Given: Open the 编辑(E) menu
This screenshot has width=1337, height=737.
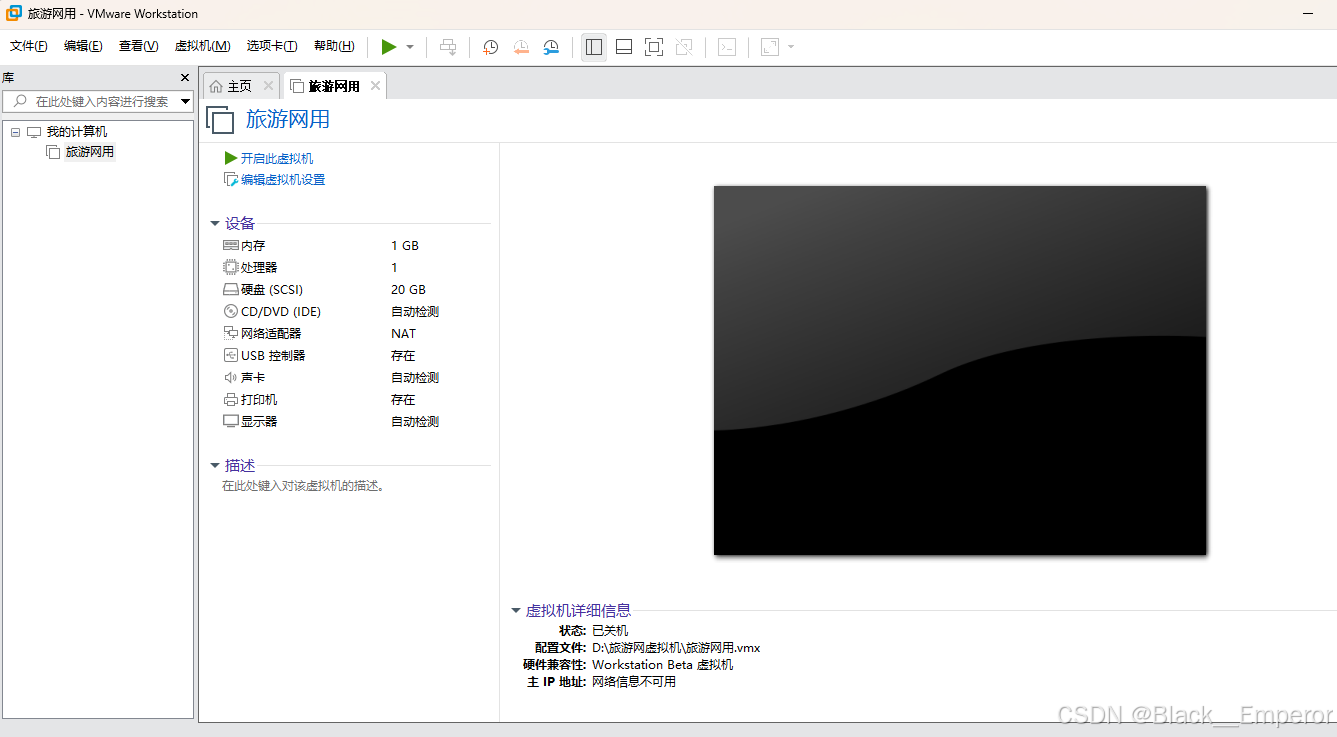Looking at the screenshot, I should 83,46.
